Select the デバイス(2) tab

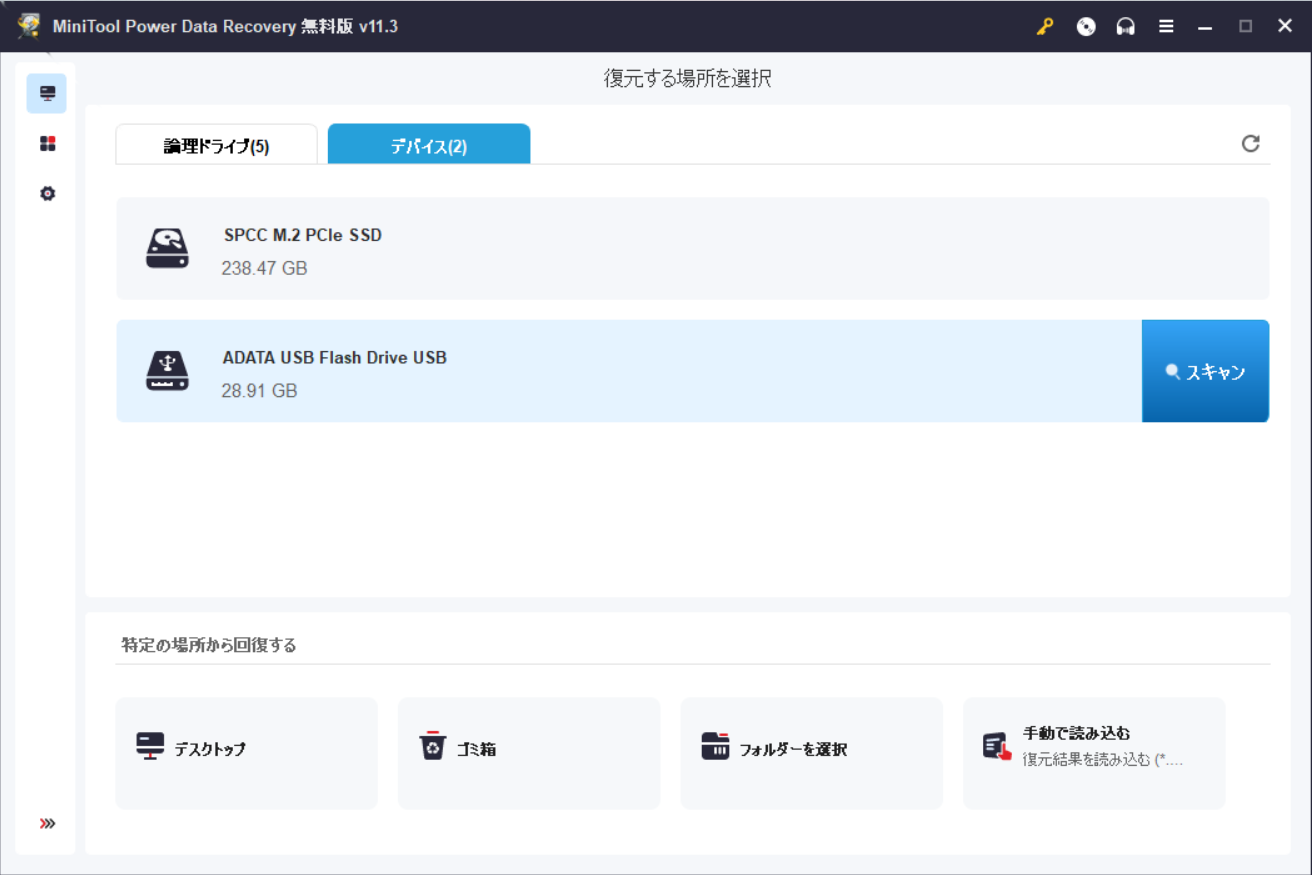coord(429,146)
